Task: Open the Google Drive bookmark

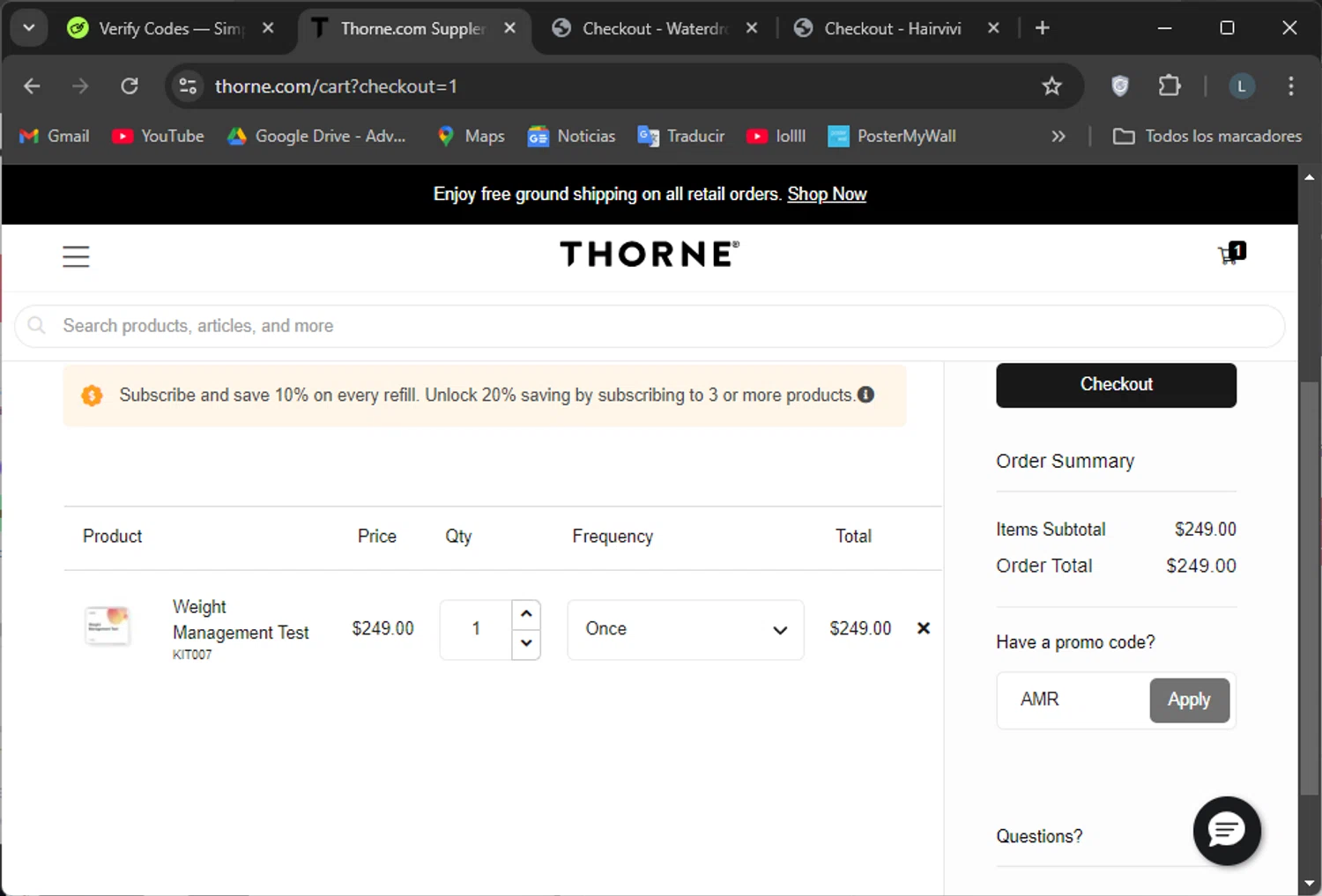Action: click(317, 136)
